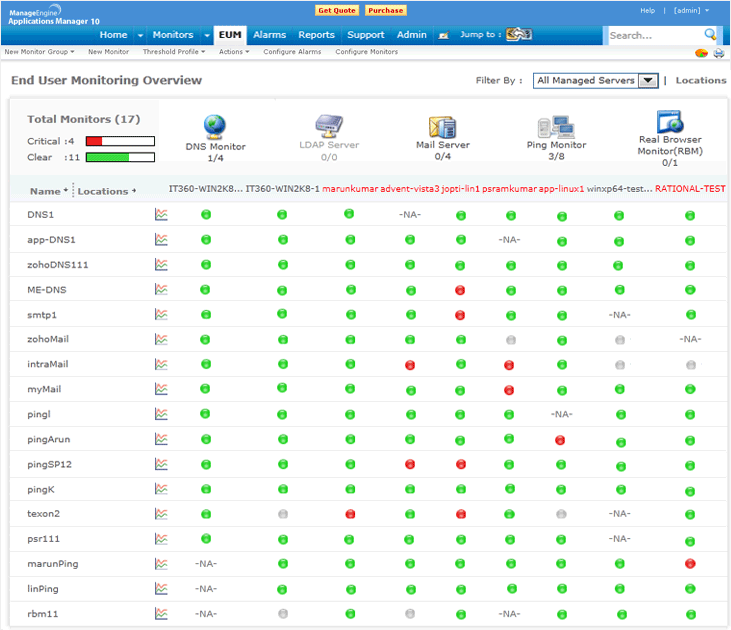Go to the Home tab

113,35
